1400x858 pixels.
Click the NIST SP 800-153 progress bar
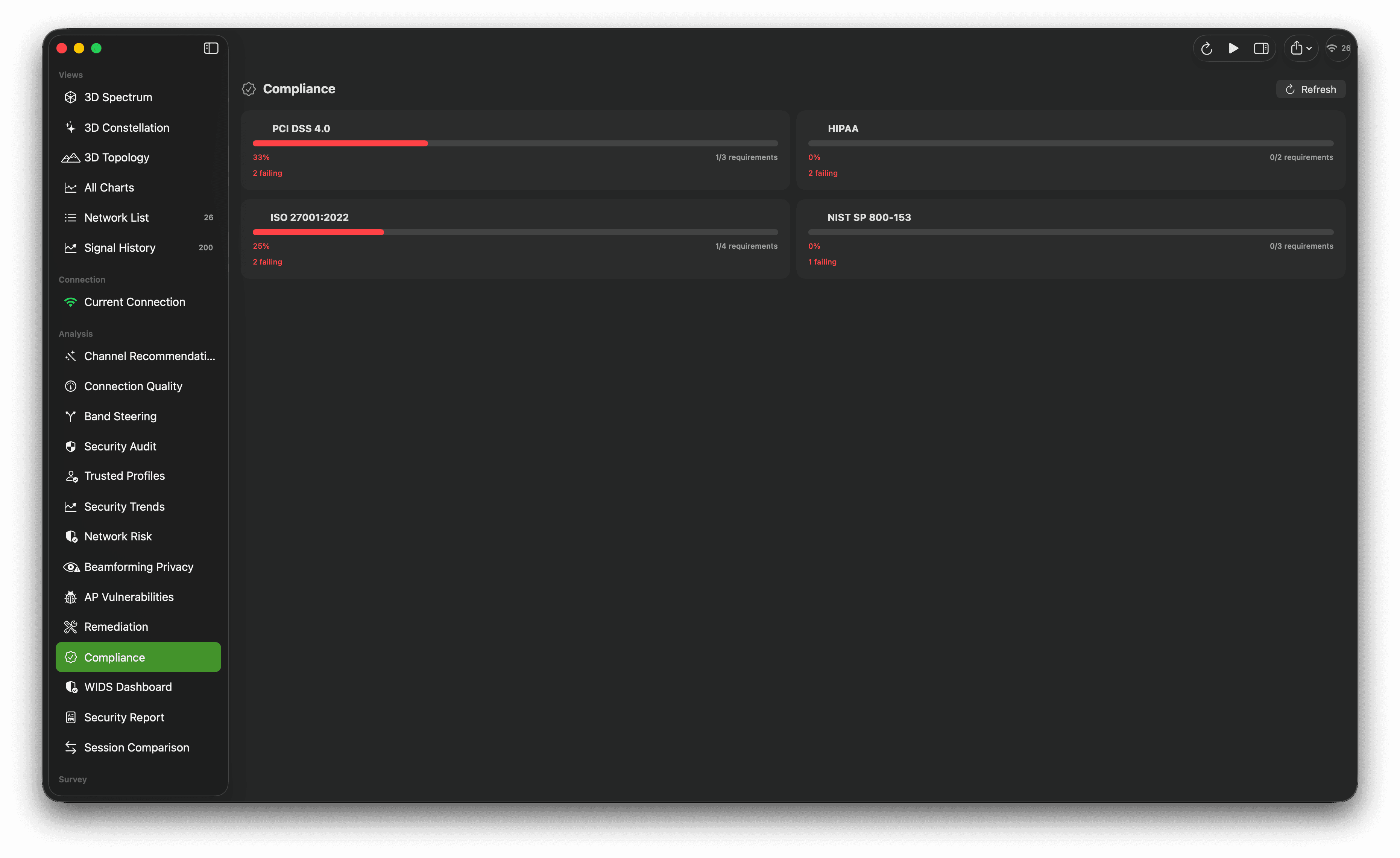tap(1070, 232)
